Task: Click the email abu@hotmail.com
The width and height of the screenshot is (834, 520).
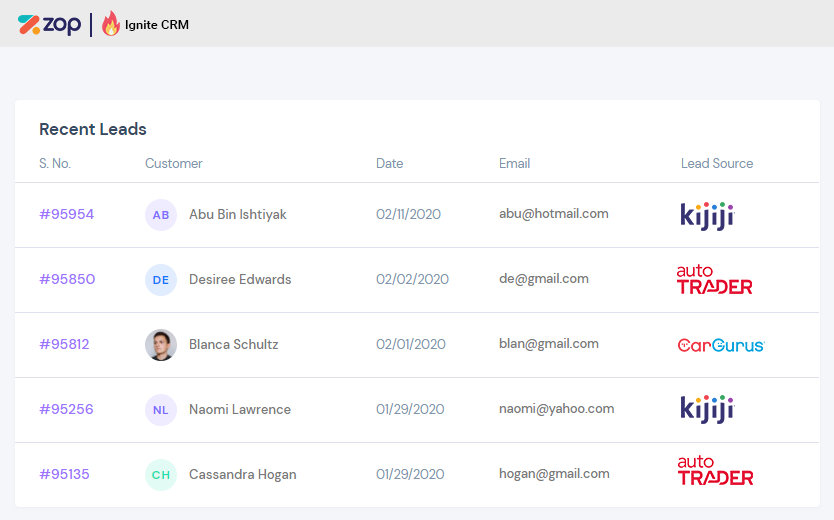Action: coord(554,214)
